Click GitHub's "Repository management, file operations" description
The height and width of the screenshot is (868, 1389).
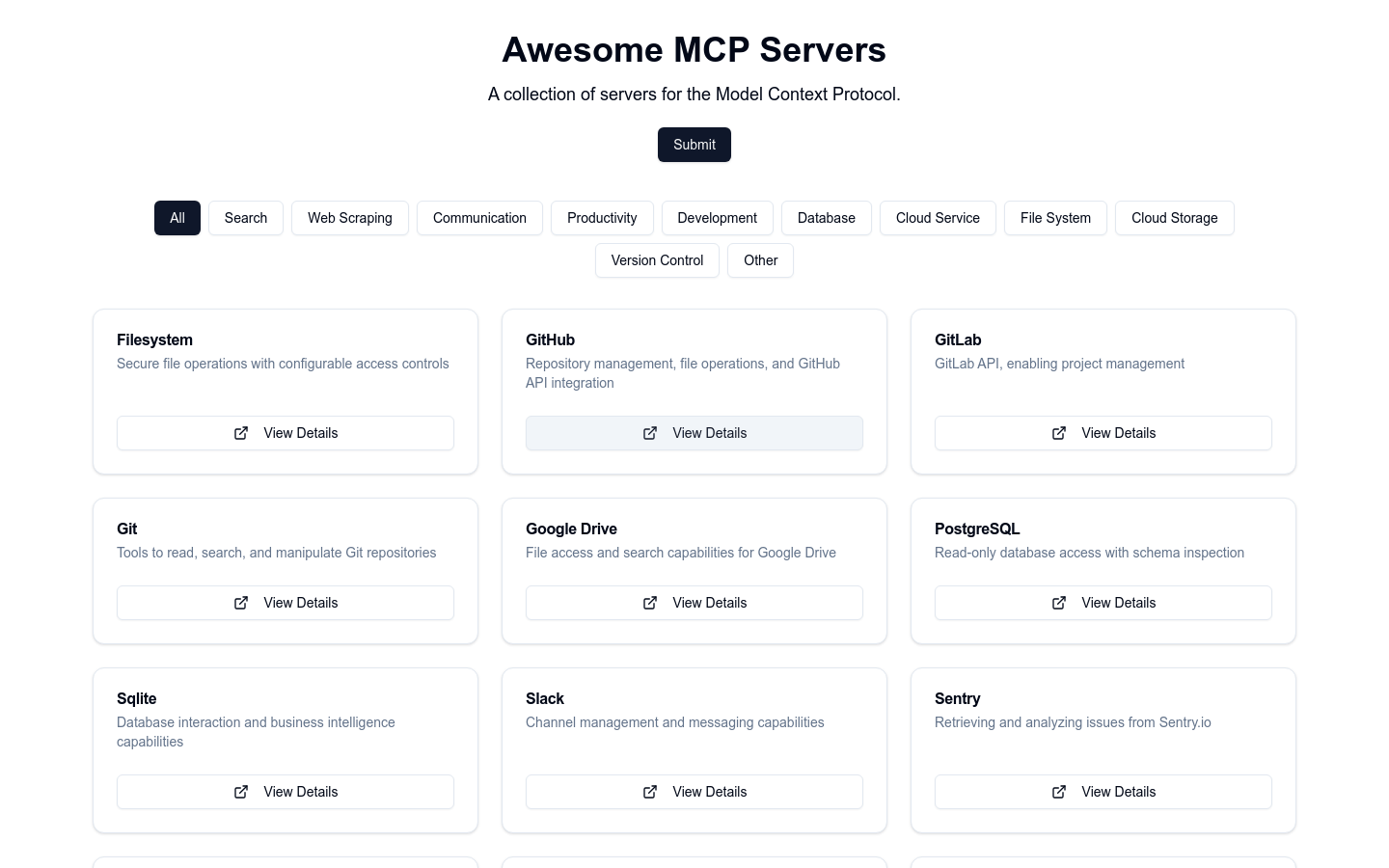coord(683,373)
